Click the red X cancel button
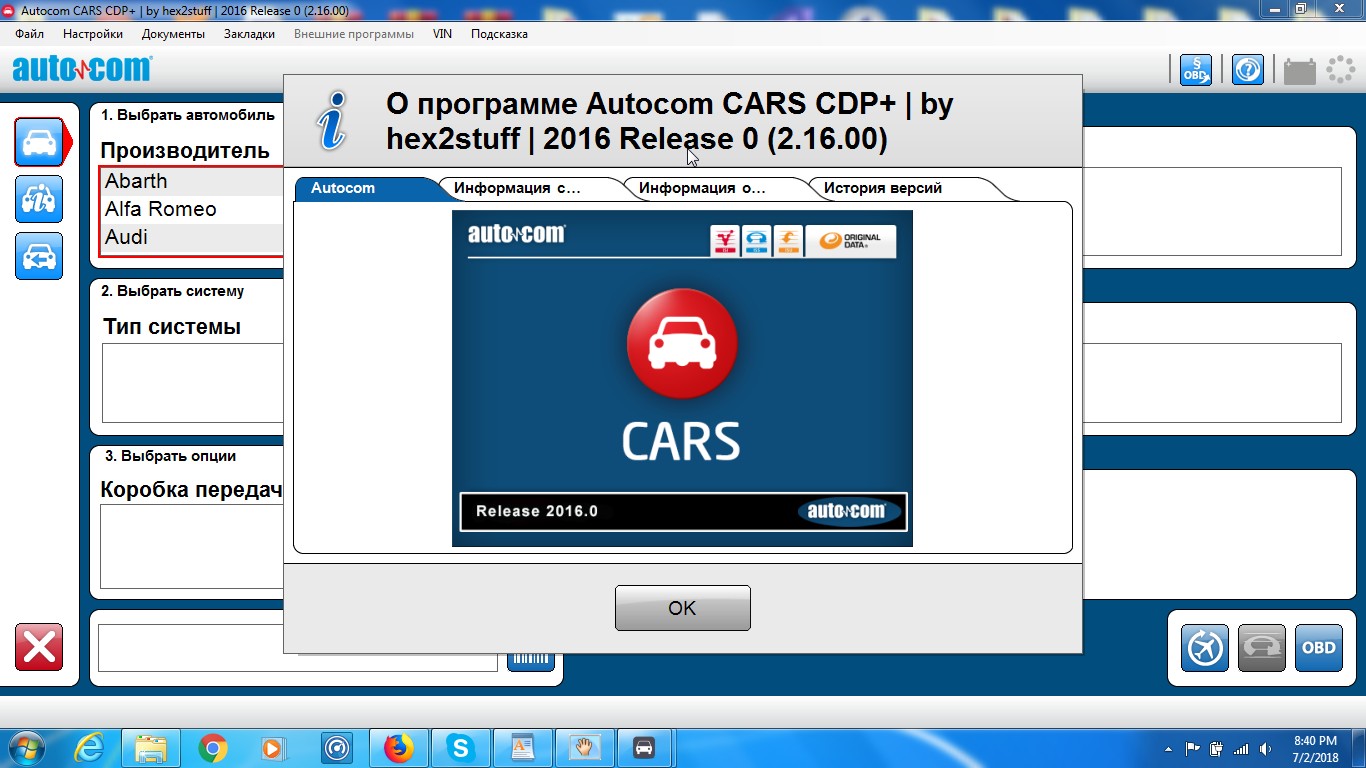The image size is (1366, 768). [x=39, y=647]
